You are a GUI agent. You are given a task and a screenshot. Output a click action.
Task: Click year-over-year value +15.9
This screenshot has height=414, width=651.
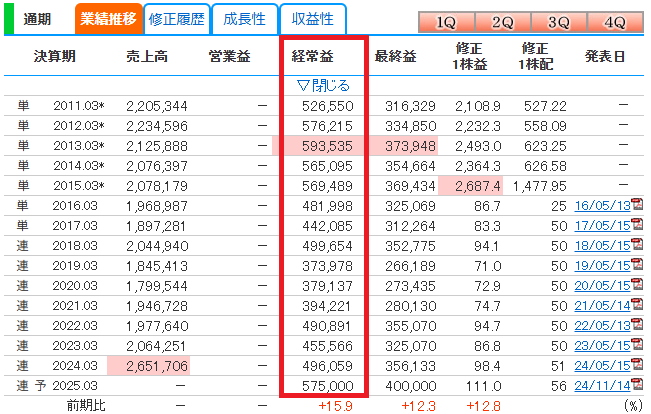tap(335, 406)
